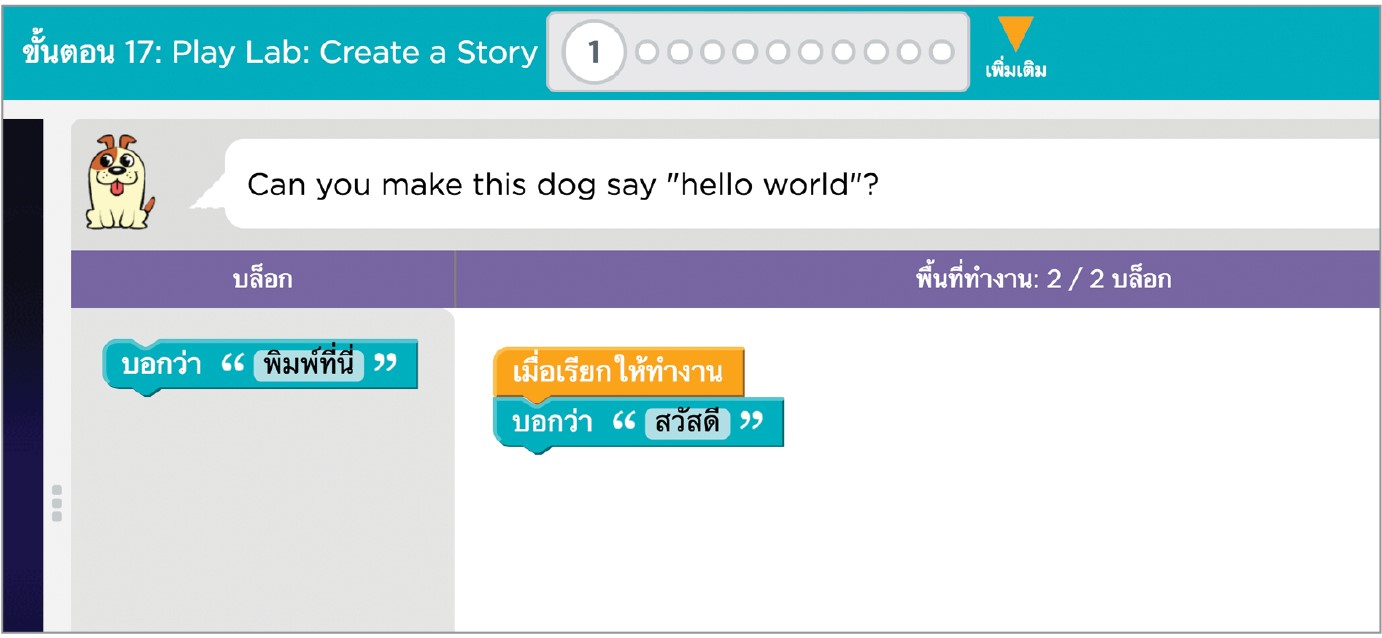
Task: Select the orange เมื่อเรียกให้ทำงาน event block
Action: (x=617, y=373)
